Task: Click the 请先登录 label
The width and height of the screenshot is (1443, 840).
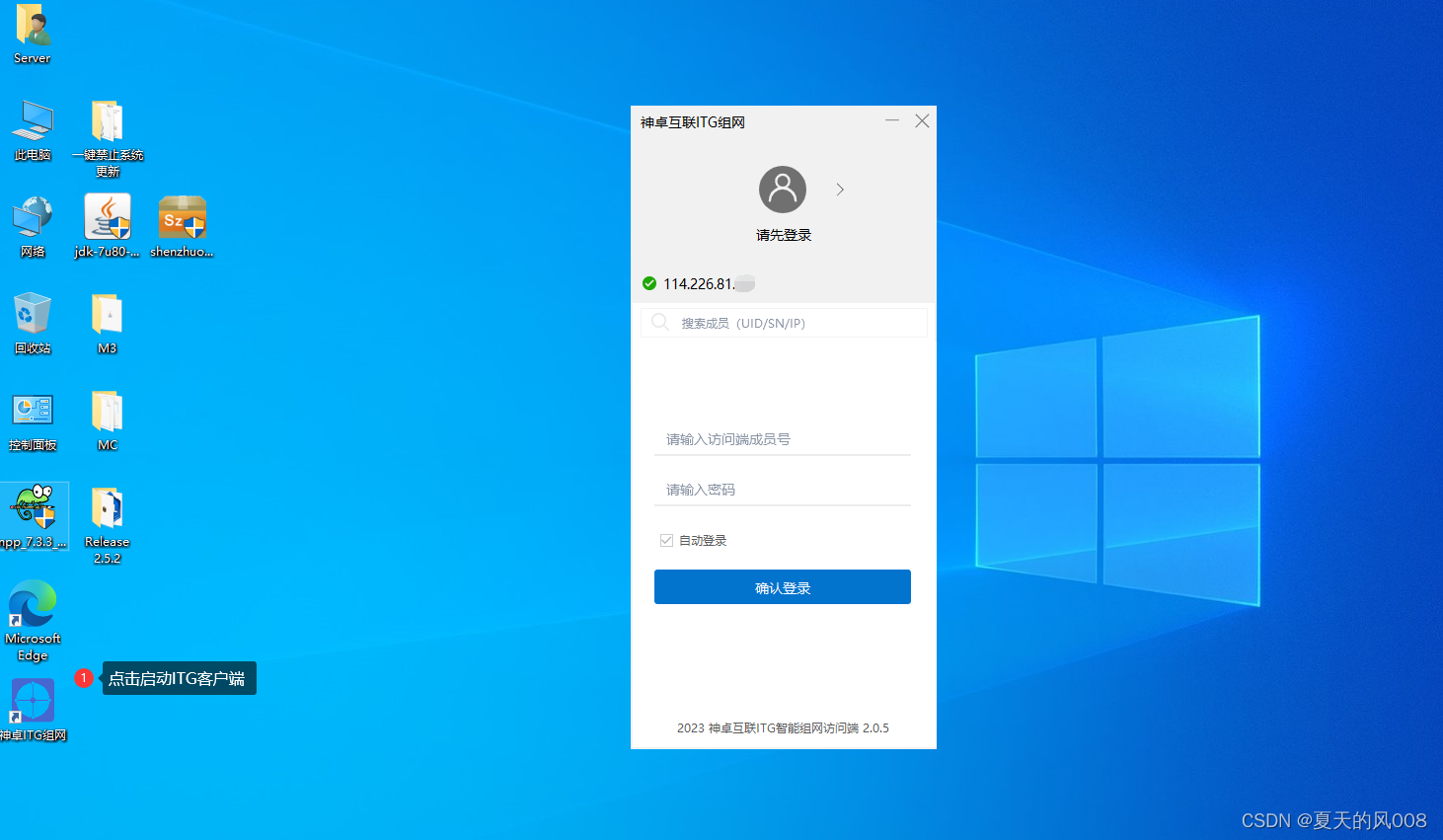Action: (784, 235)
